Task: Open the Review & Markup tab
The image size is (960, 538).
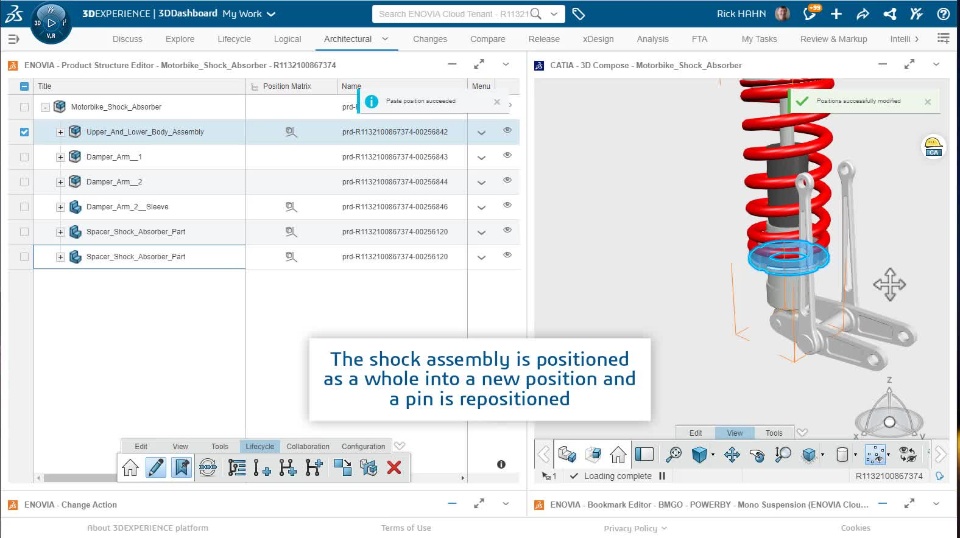Action: 833,39
